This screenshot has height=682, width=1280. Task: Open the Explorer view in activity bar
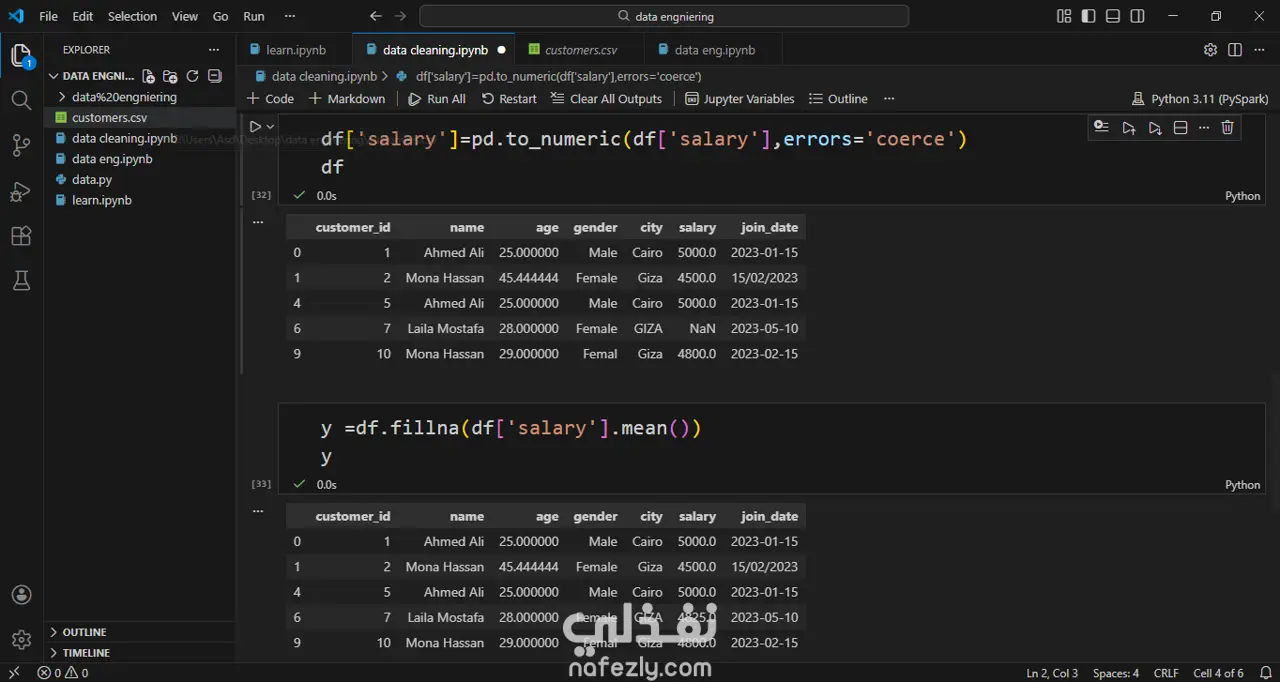coord(21,56)
